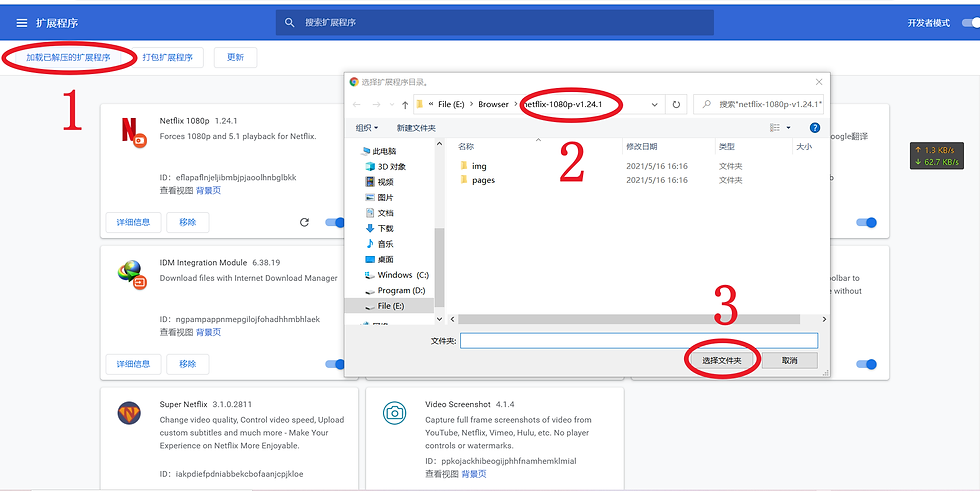Viewport: 980px width, 491px height.
Task: Go forward in the folder dialog
Action: point(376,104)
